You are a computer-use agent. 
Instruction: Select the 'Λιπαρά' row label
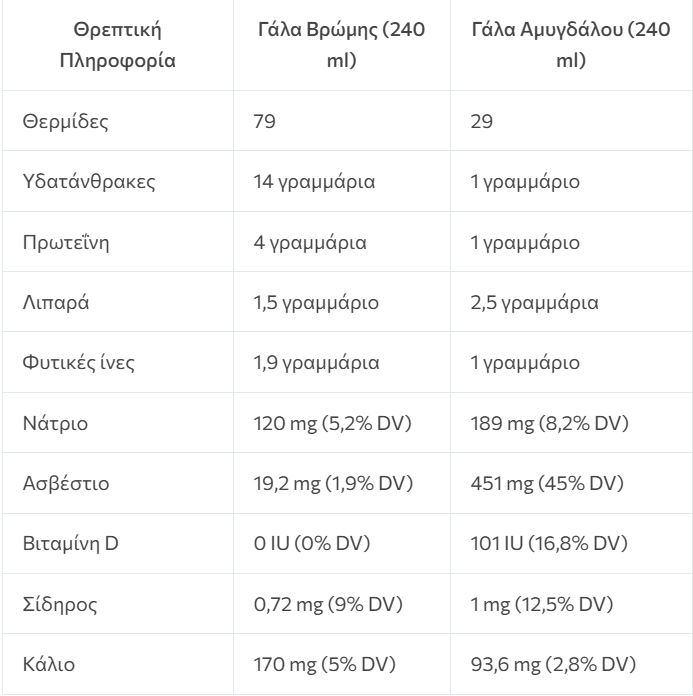coord(56,302)
